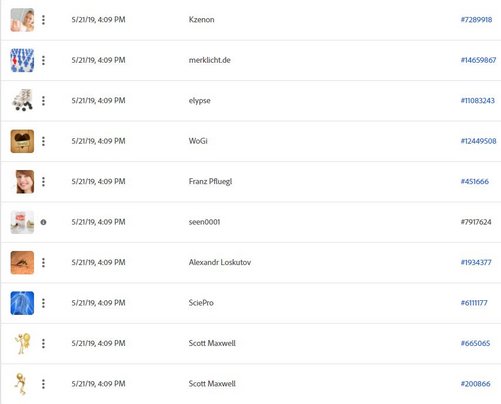Click the blue lungs SciePro thumbnail
This screenshot has width=501, height=404.
coord(22,303)
